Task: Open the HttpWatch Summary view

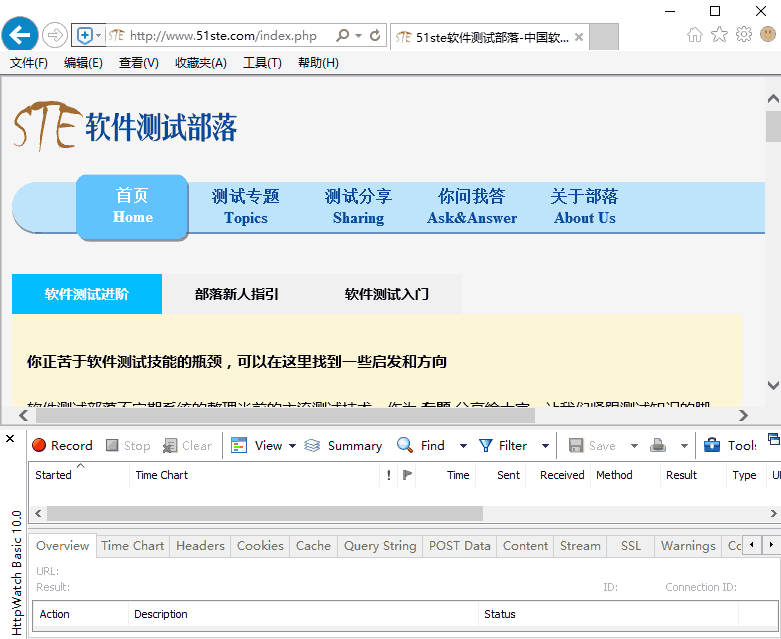Action: (343, 445)
